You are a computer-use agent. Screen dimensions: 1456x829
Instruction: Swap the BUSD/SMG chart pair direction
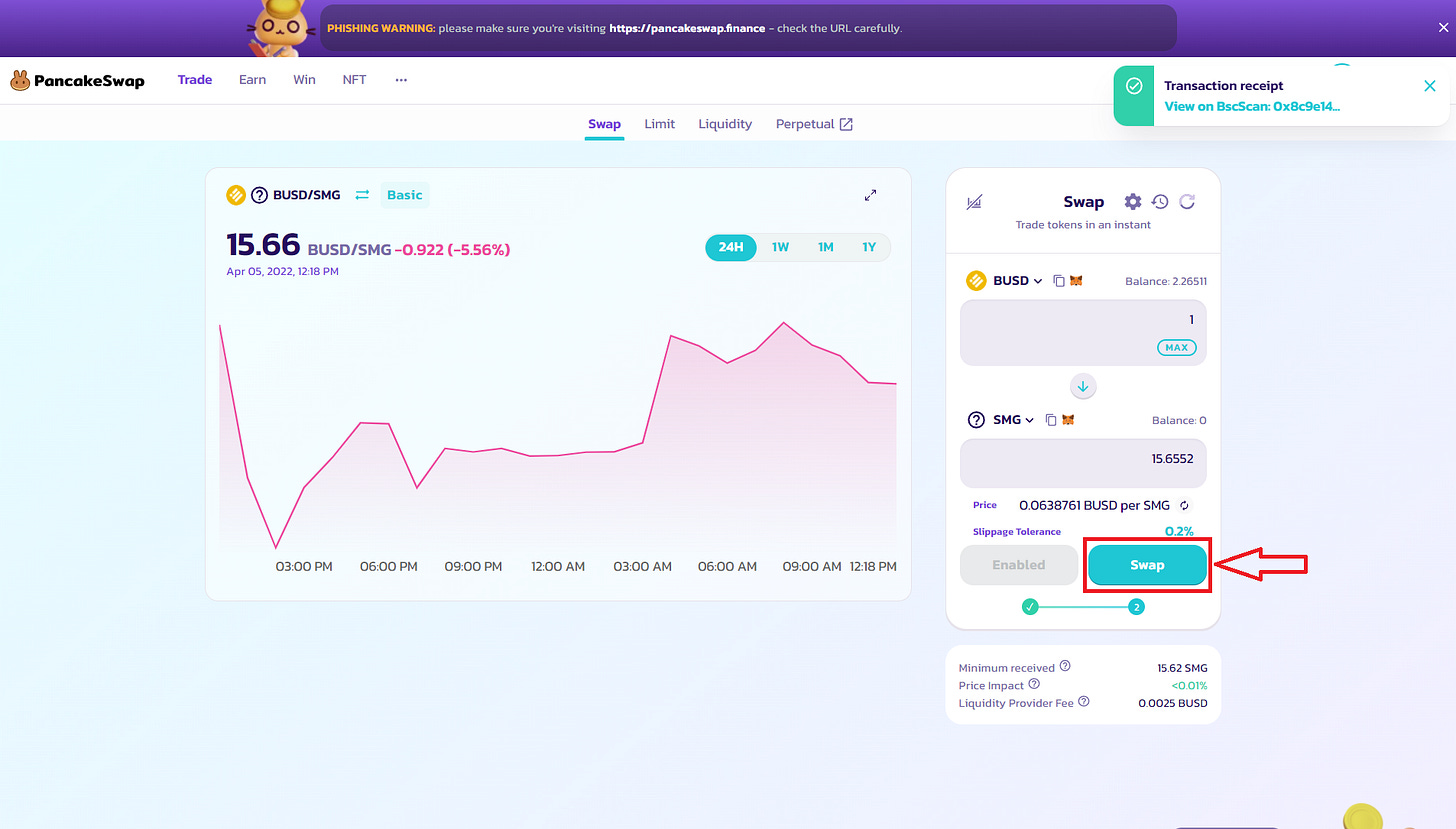[362, 195]
